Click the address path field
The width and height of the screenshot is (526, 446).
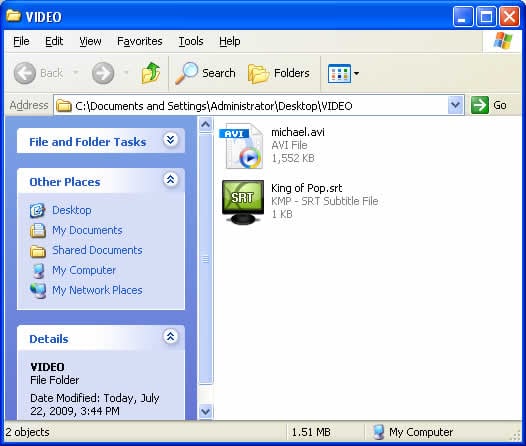250,106
